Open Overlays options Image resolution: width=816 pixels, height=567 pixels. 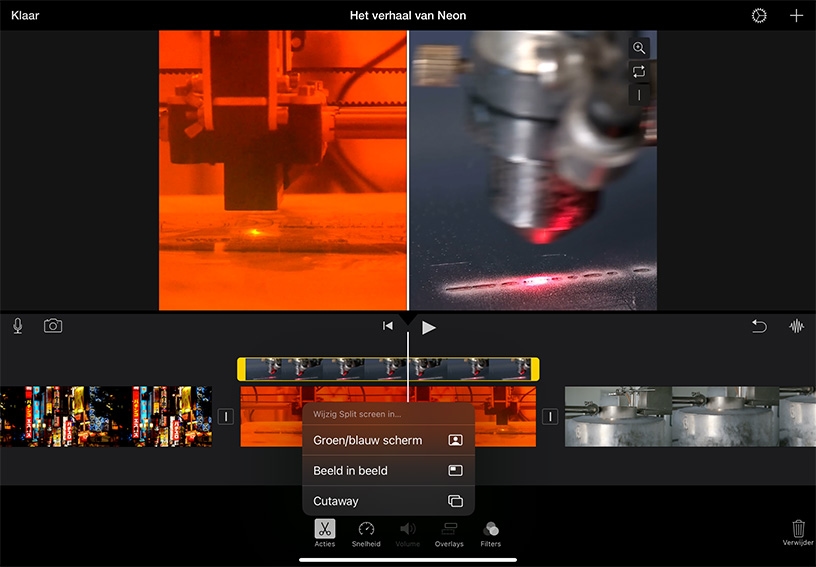(449, 533)
